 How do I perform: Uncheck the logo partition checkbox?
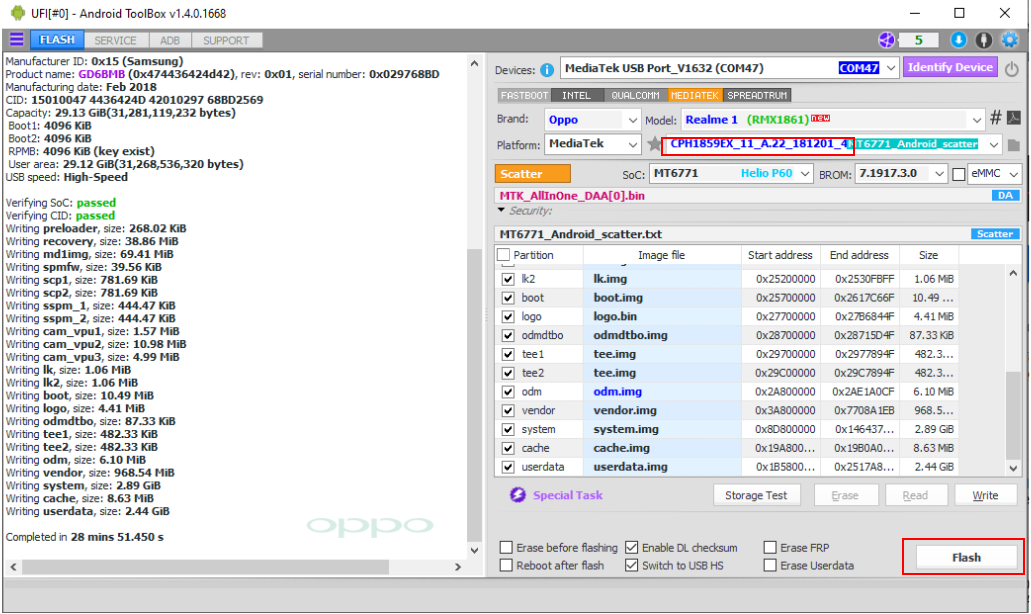(x=508, y=317)
